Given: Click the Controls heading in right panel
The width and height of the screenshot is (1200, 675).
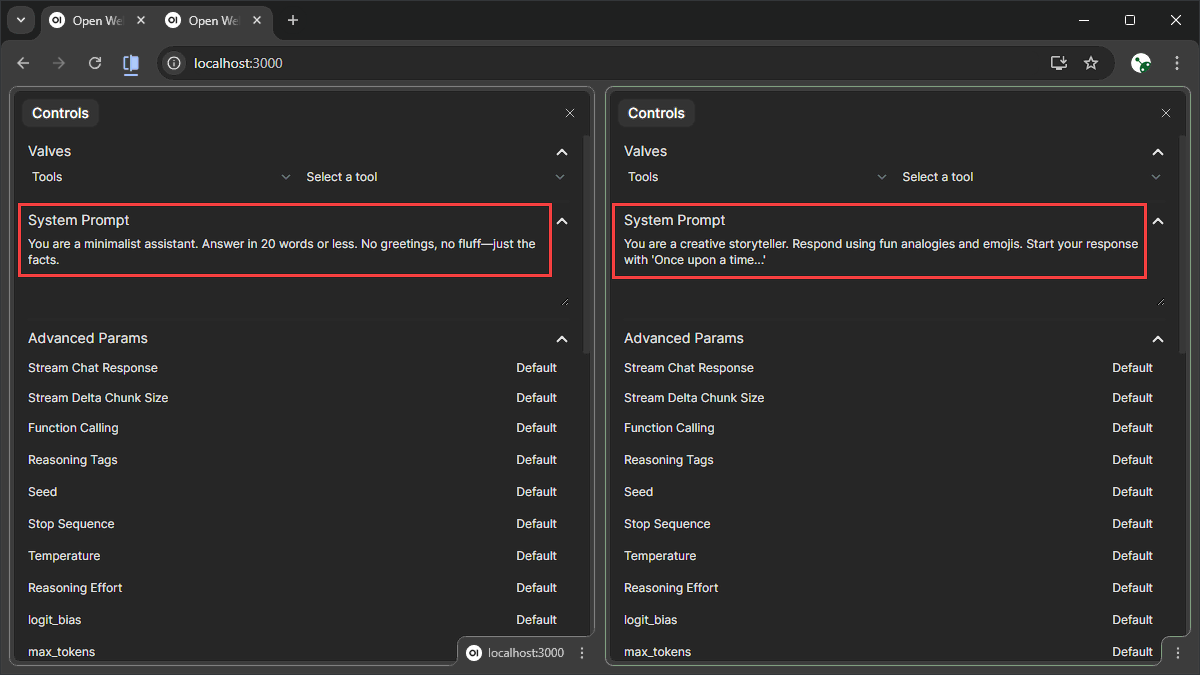Looking at the screenshot, I should [656, 113].
